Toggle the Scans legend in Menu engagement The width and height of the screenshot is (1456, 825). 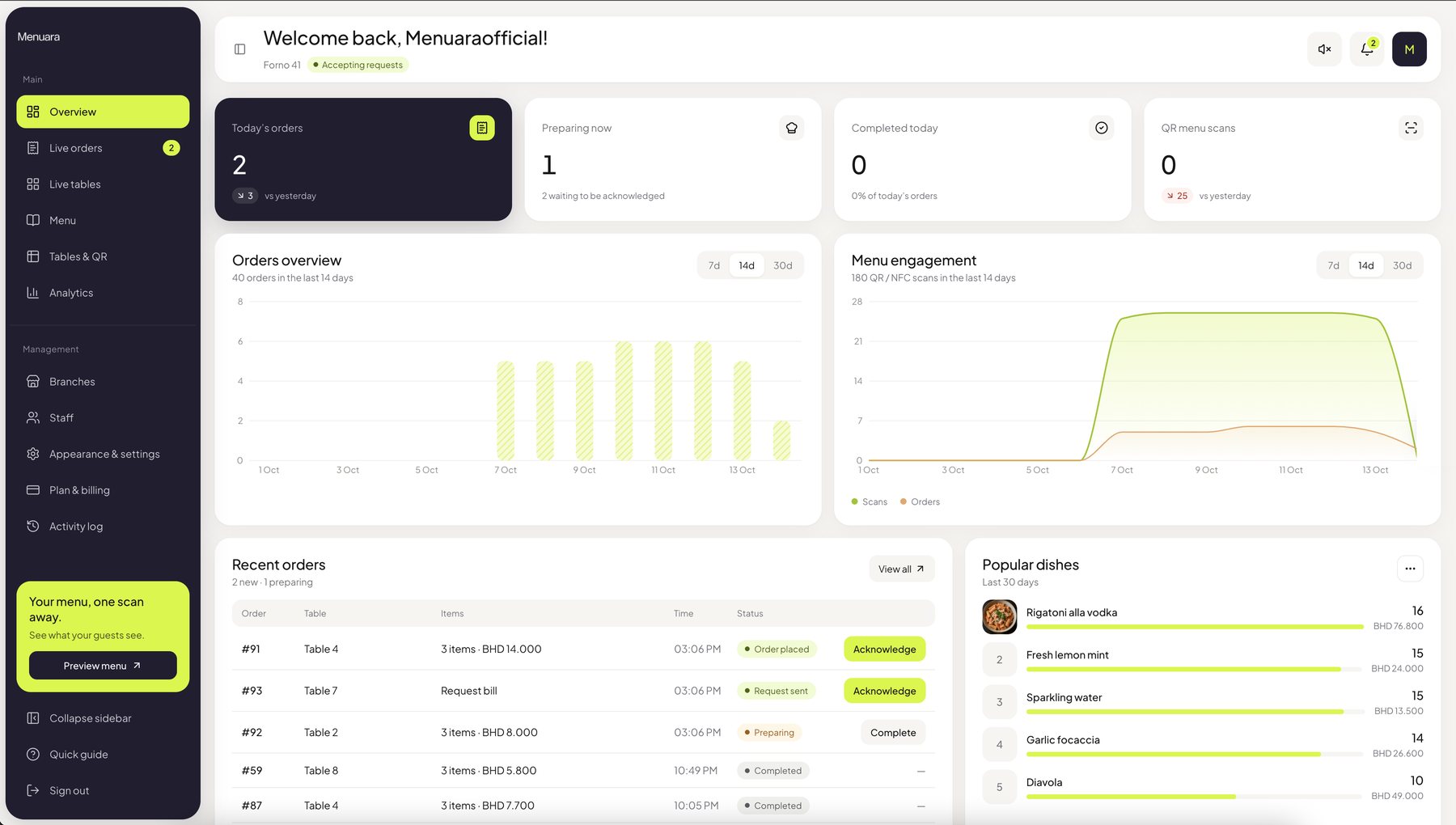pos(870,502)
